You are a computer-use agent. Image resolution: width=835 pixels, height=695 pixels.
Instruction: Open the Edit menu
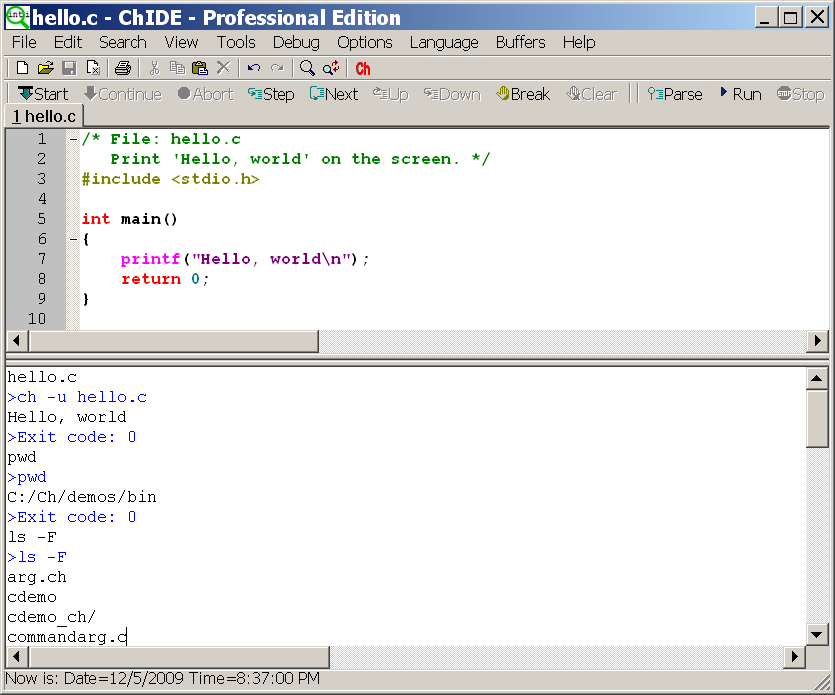(68, 42)
